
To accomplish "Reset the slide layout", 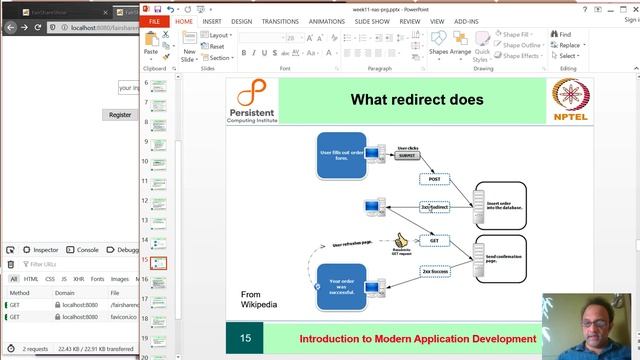I will [212, 47].
